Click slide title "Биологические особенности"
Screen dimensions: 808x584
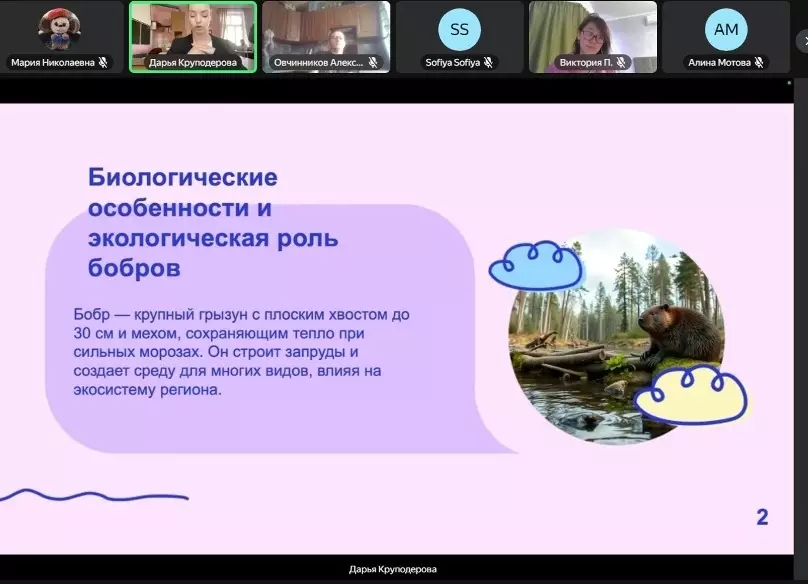pos(182,194)
